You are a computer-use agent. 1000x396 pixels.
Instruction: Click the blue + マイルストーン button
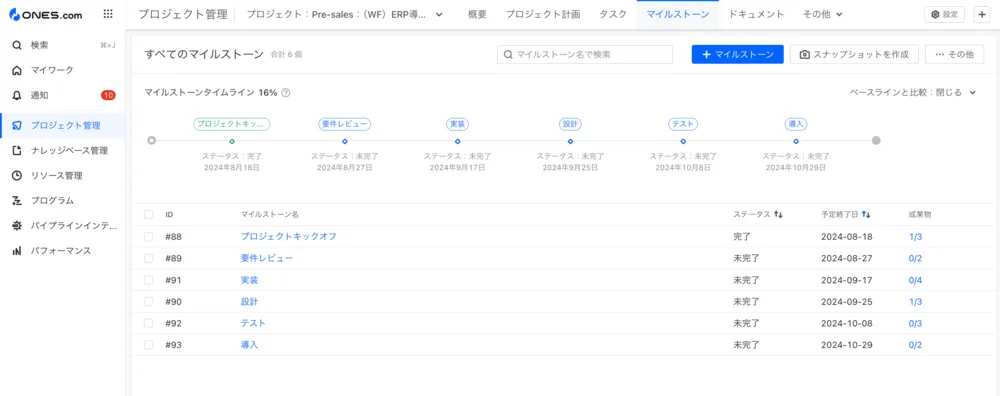coord(737,55)
